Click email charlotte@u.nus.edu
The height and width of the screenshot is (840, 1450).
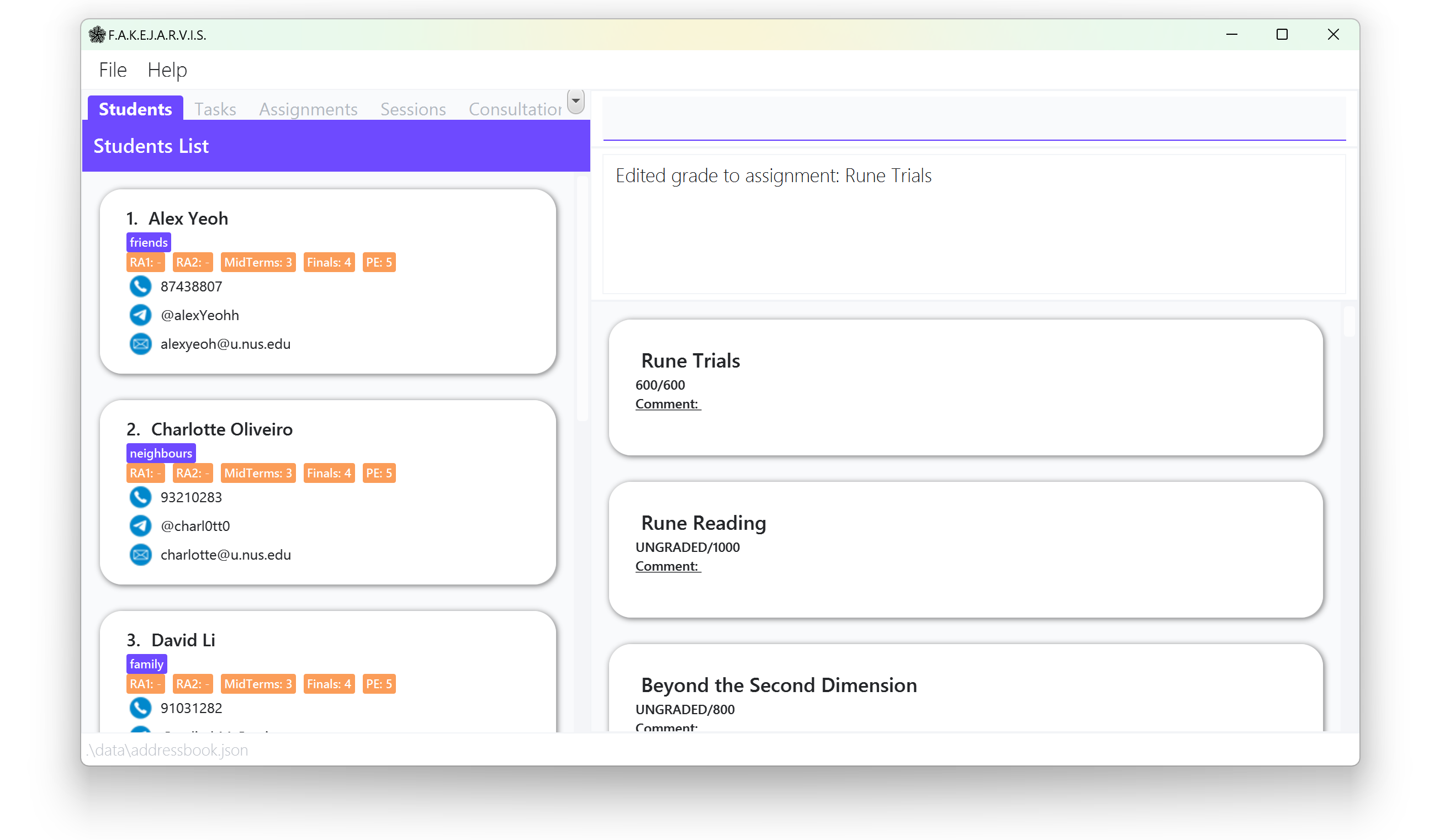tap(225, 555)
